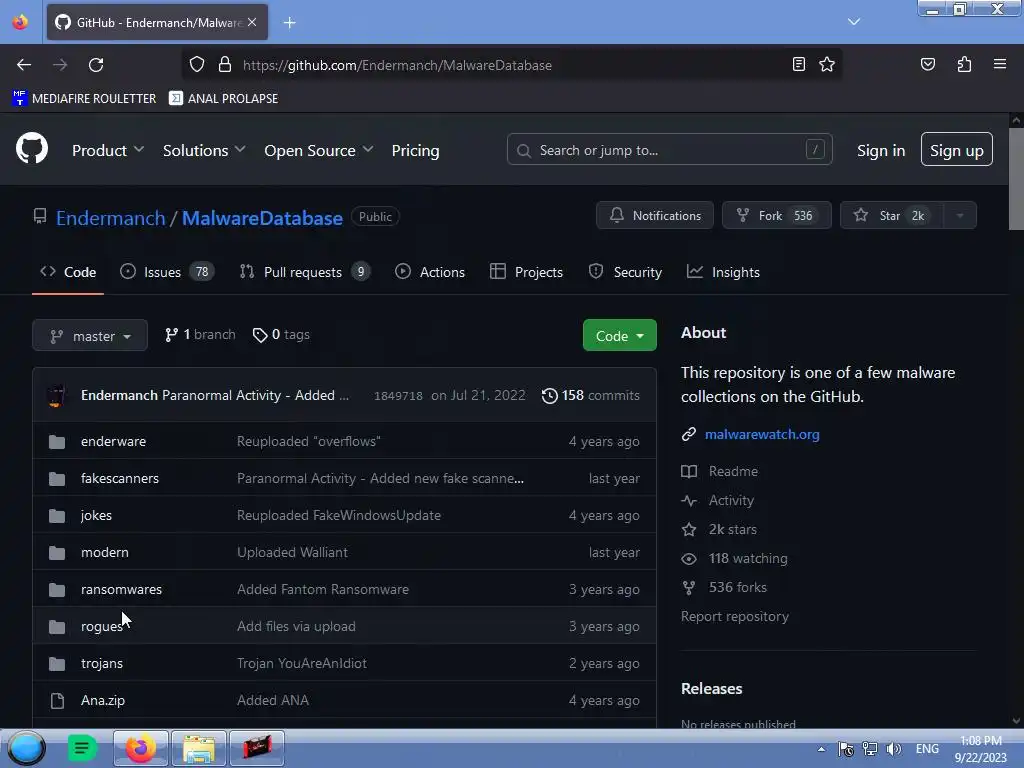The image size is (1024, 768).
Task: Open the GitHub logo home link
Action: (x=31, y=149)
